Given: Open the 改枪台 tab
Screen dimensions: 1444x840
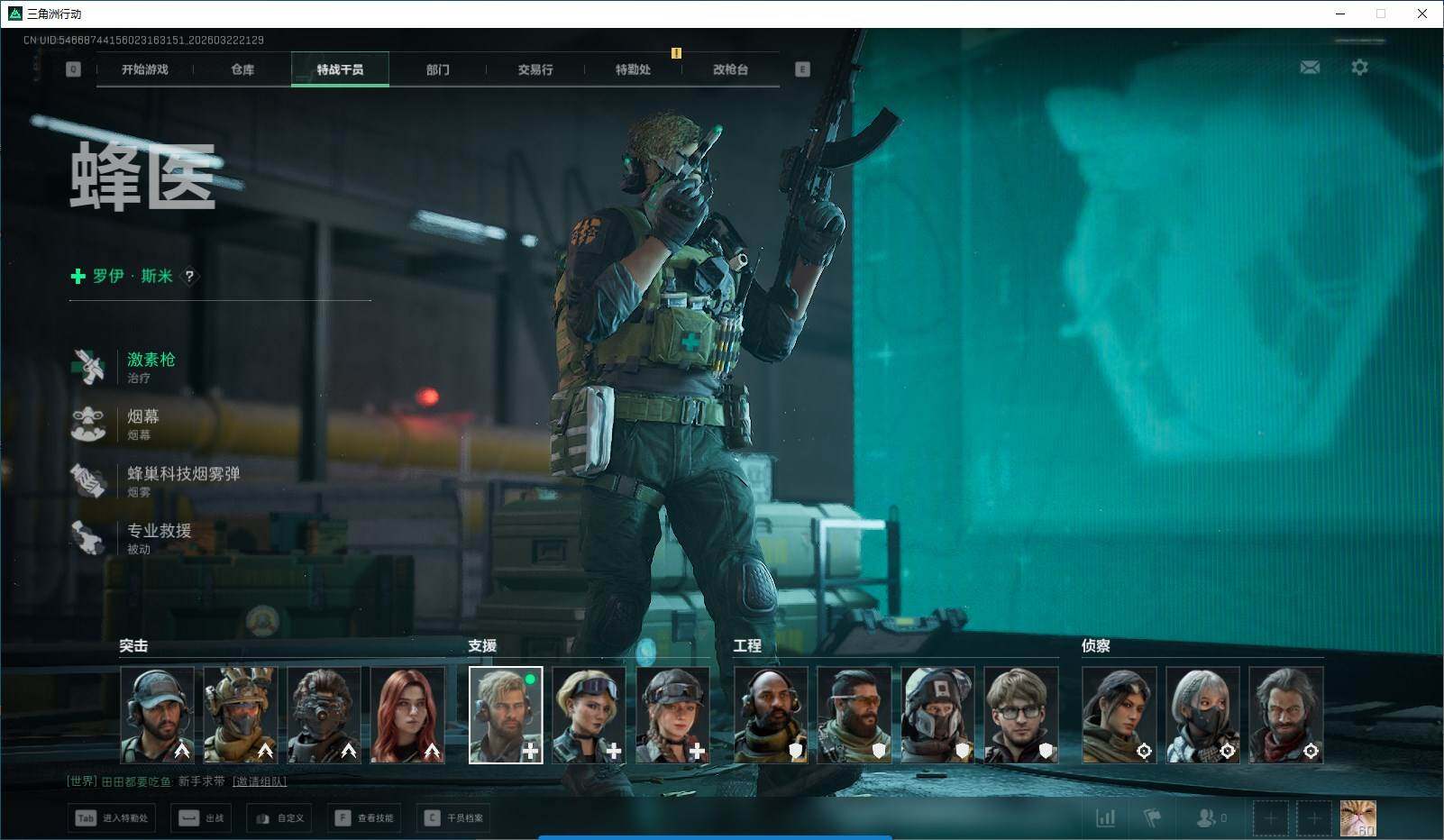Looking at the screenshot, I should click(730, 69).
